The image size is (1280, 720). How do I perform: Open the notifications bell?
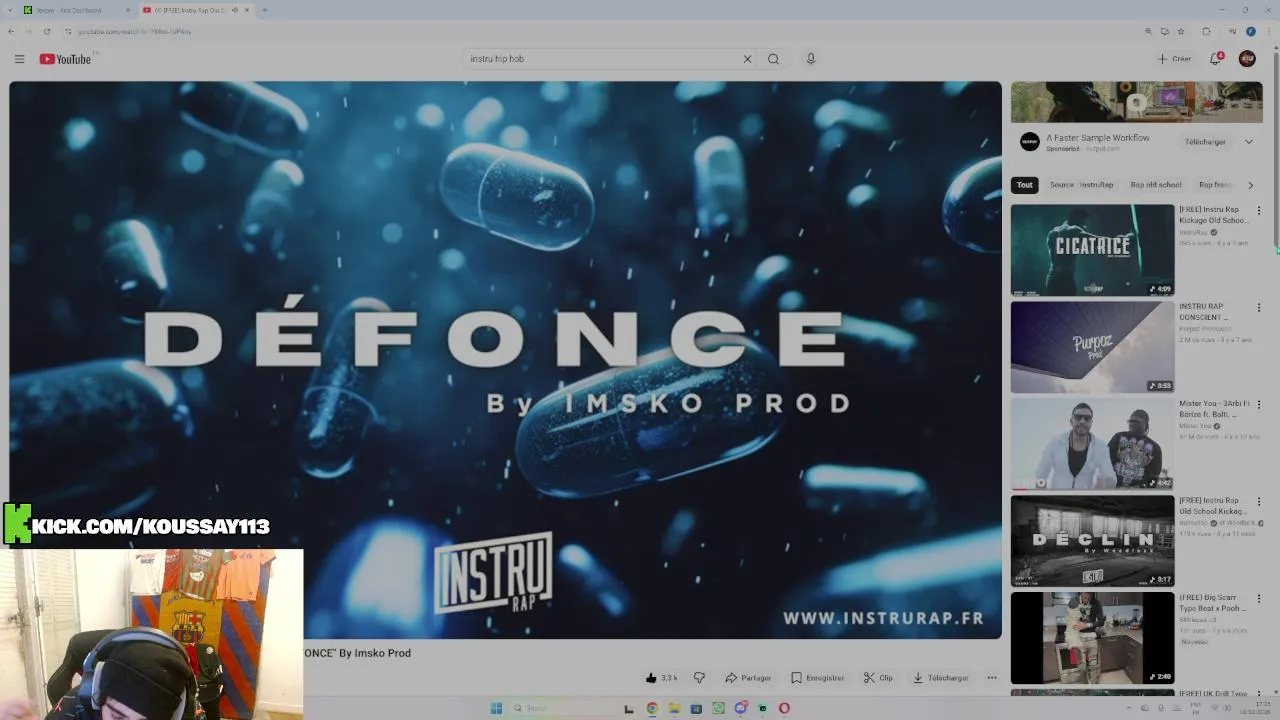[x=1216, y=59]
